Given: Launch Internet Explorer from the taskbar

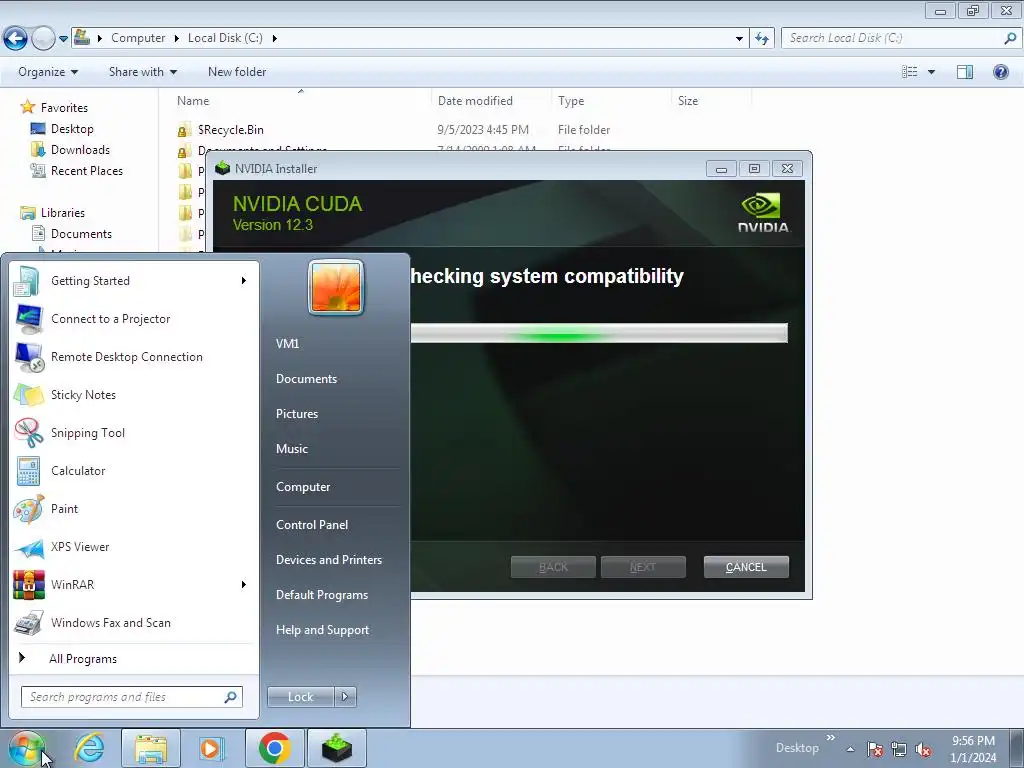Looking at the screenshot, I should tap(89, 748).
